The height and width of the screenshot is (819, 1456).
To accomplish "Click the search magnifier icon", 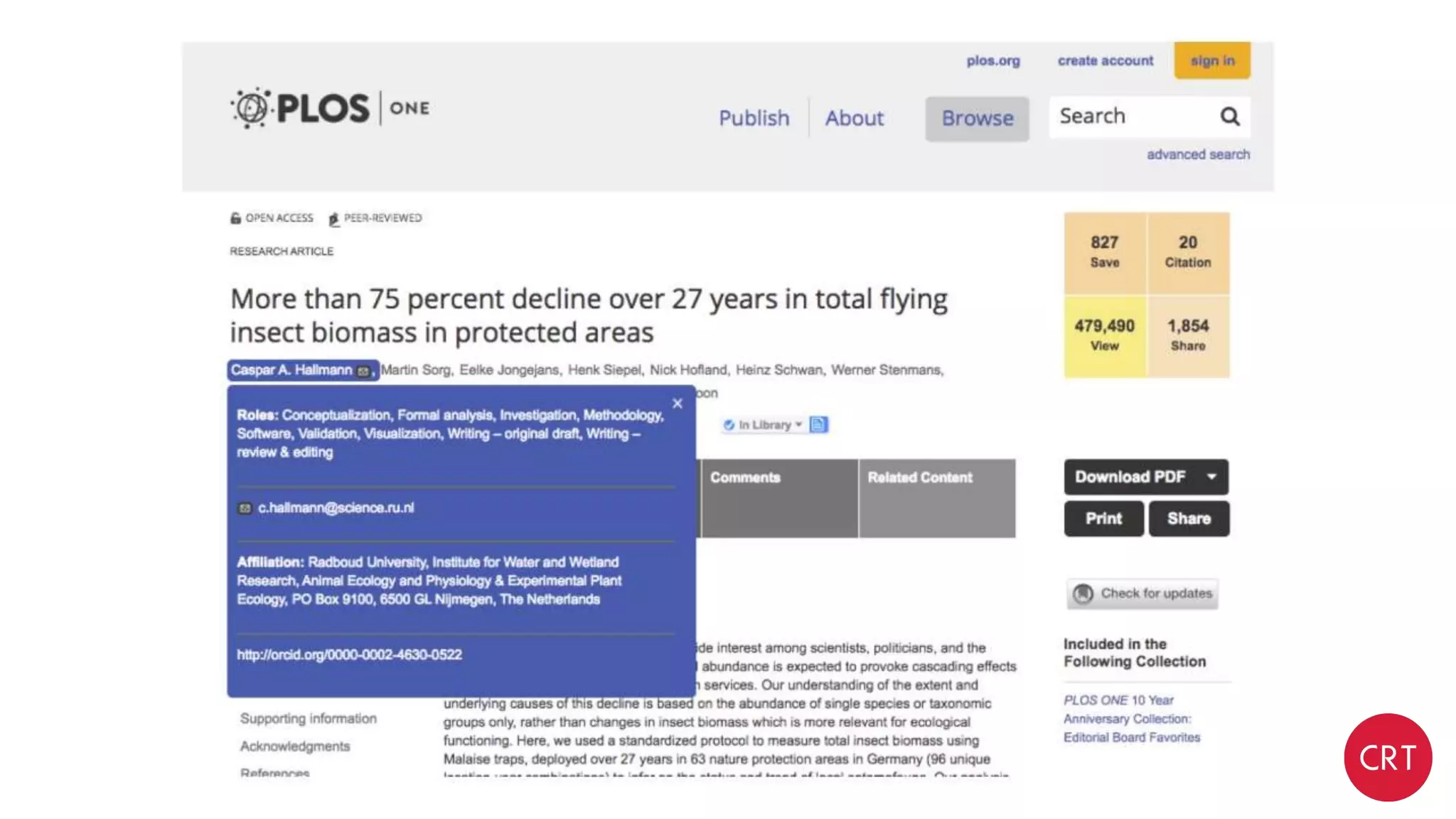I will [x=1230, y=117].
